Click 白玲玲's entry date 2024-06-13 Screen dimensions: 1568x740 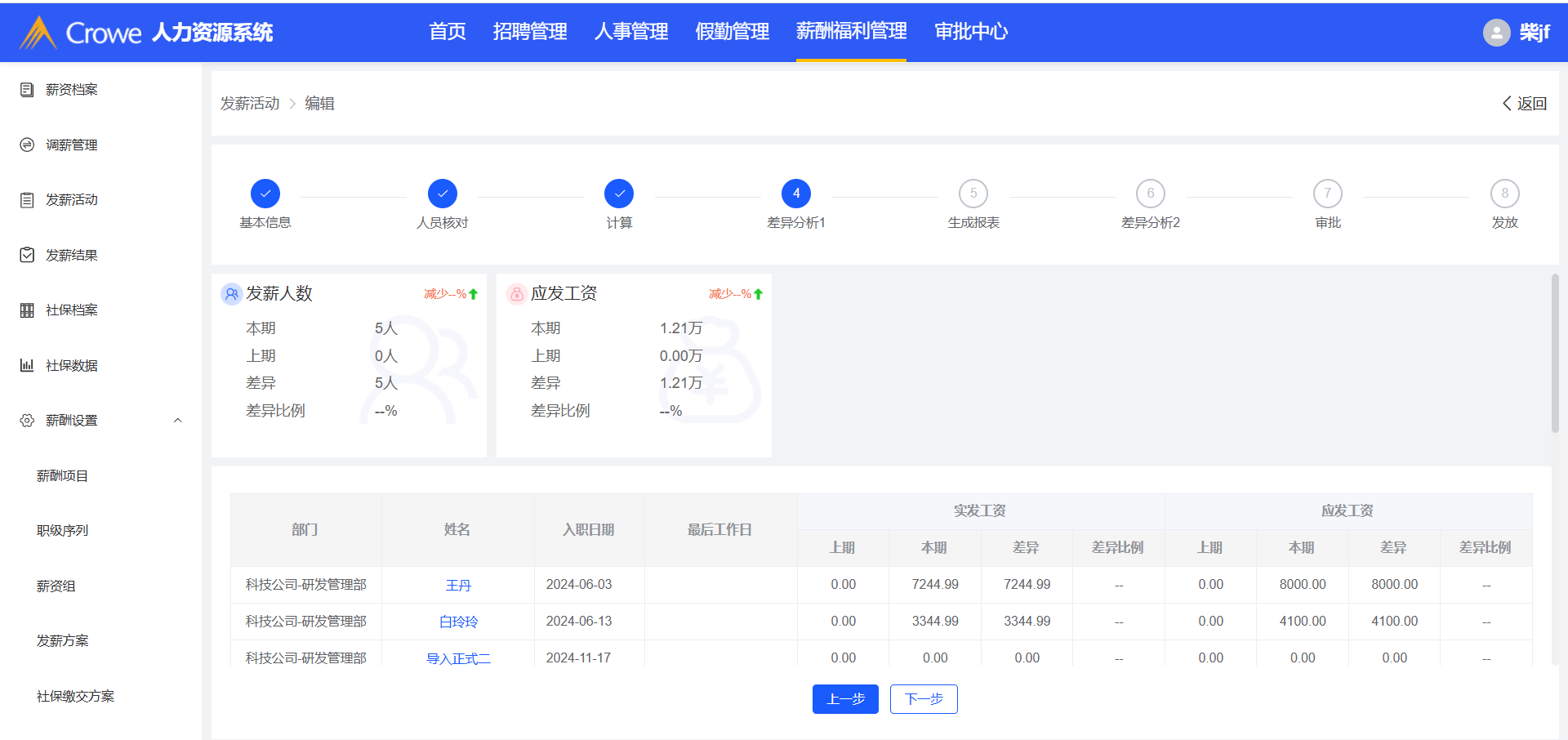579,622
